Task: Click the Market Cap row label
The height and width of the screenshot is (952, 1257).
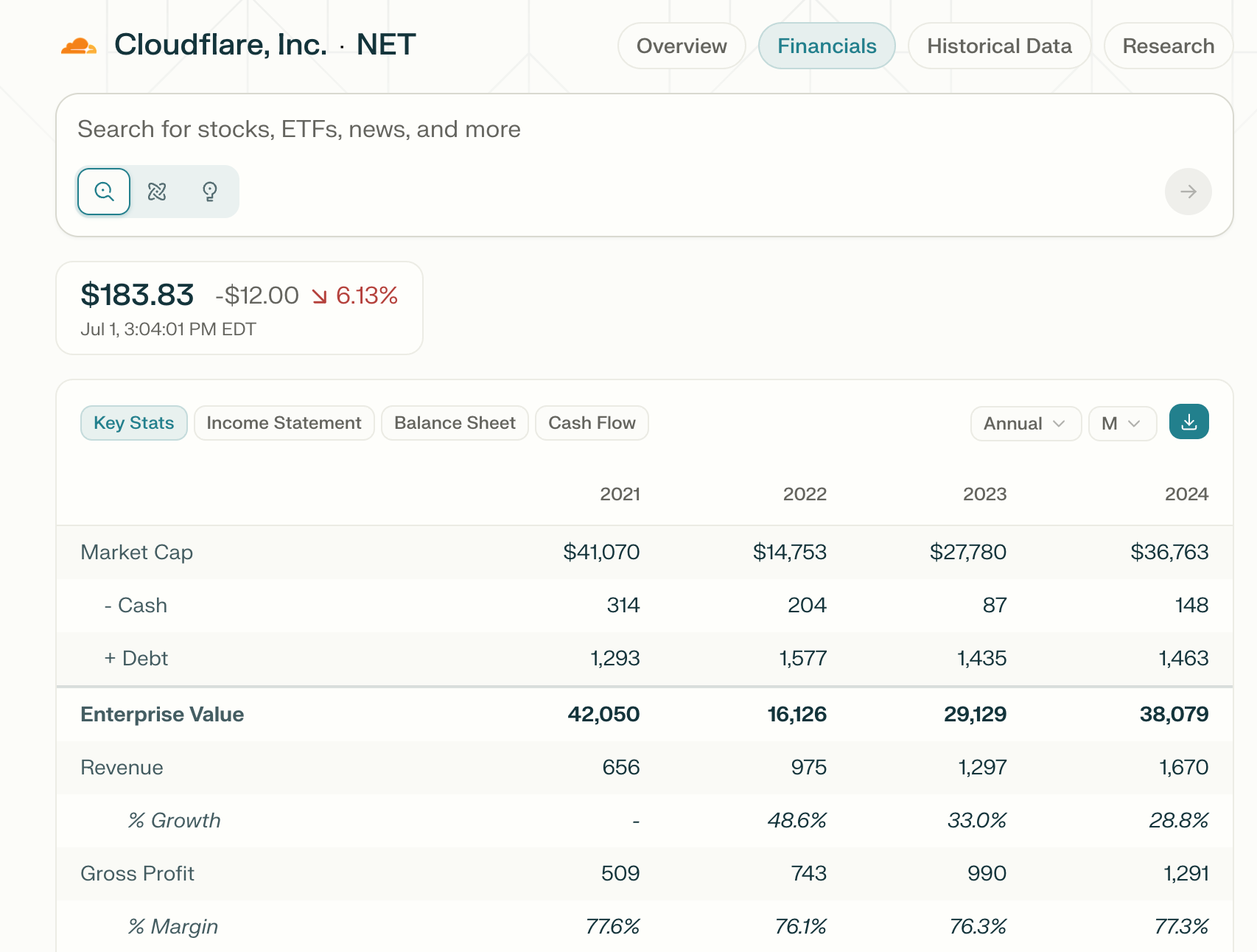Action: coord(137,553)
